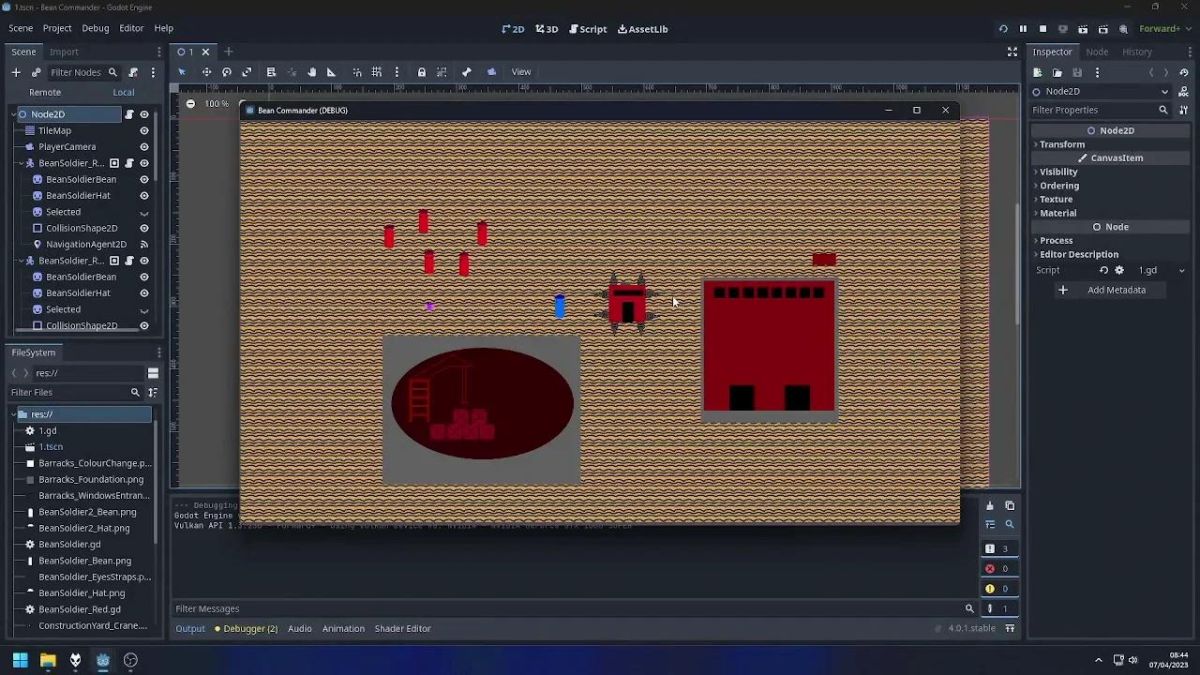
Task: Toggle Grid Snap in viewport toolbar
Action: [x=377, y=72]
